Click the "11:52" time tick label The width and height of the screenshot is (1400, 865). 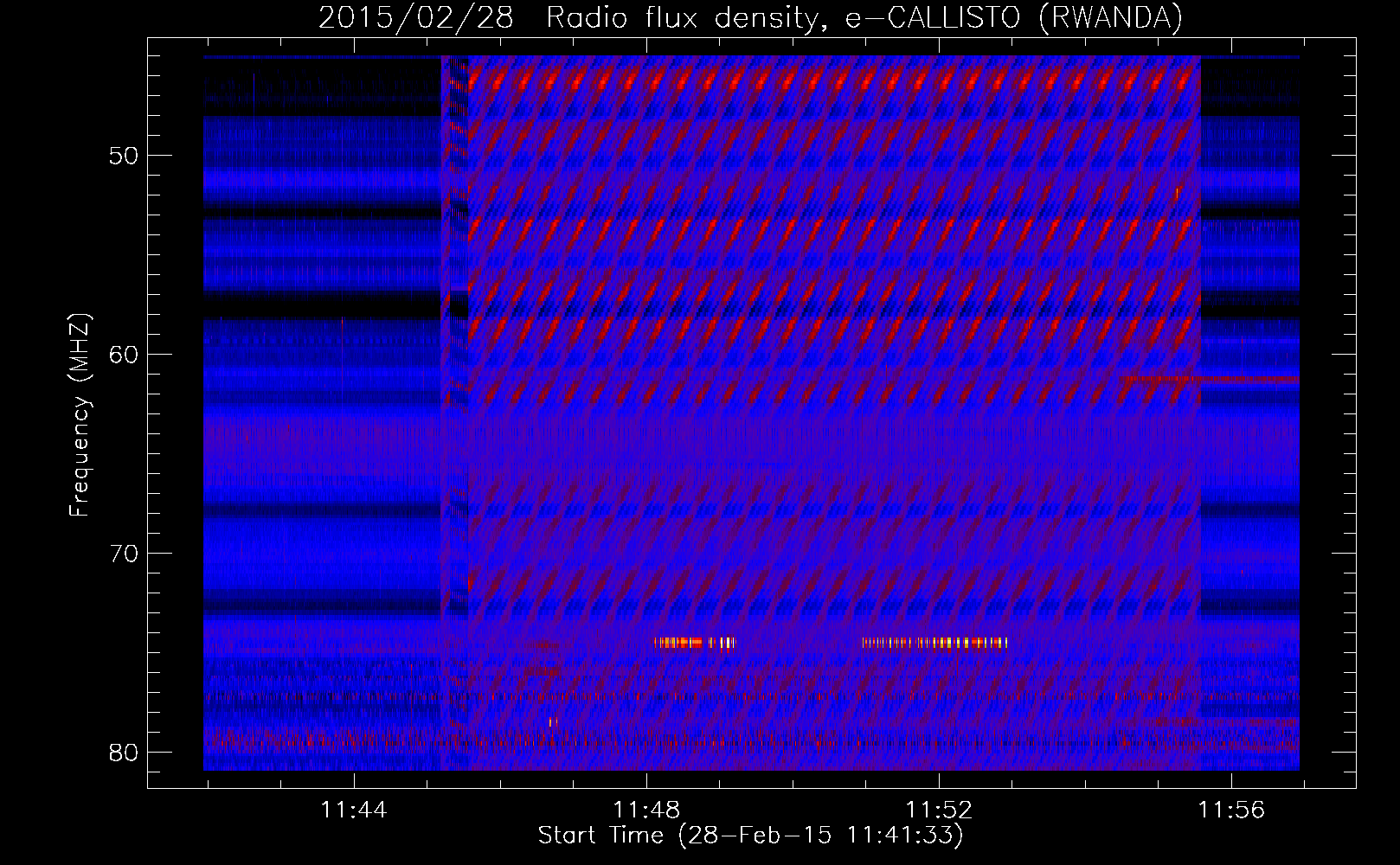[x=939, y=810]
